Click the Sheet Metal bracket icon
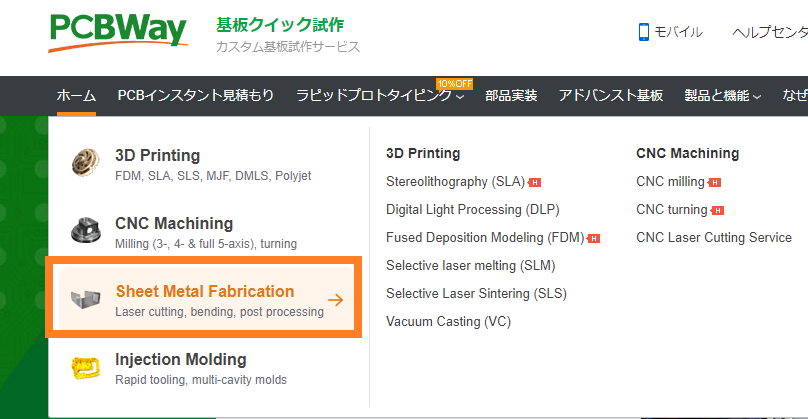Screen dimensions: 808x419 pyautogui.click(x=86, y=300)
